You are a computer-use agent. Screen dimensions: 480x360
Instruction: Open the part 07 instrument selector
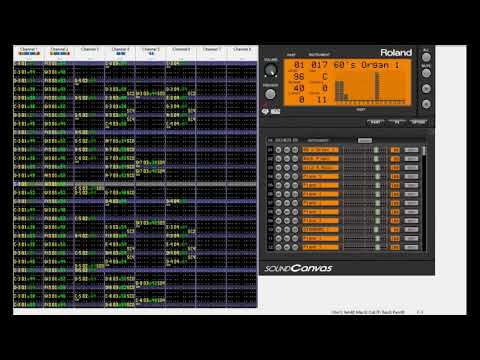click(x=321, y=203)
